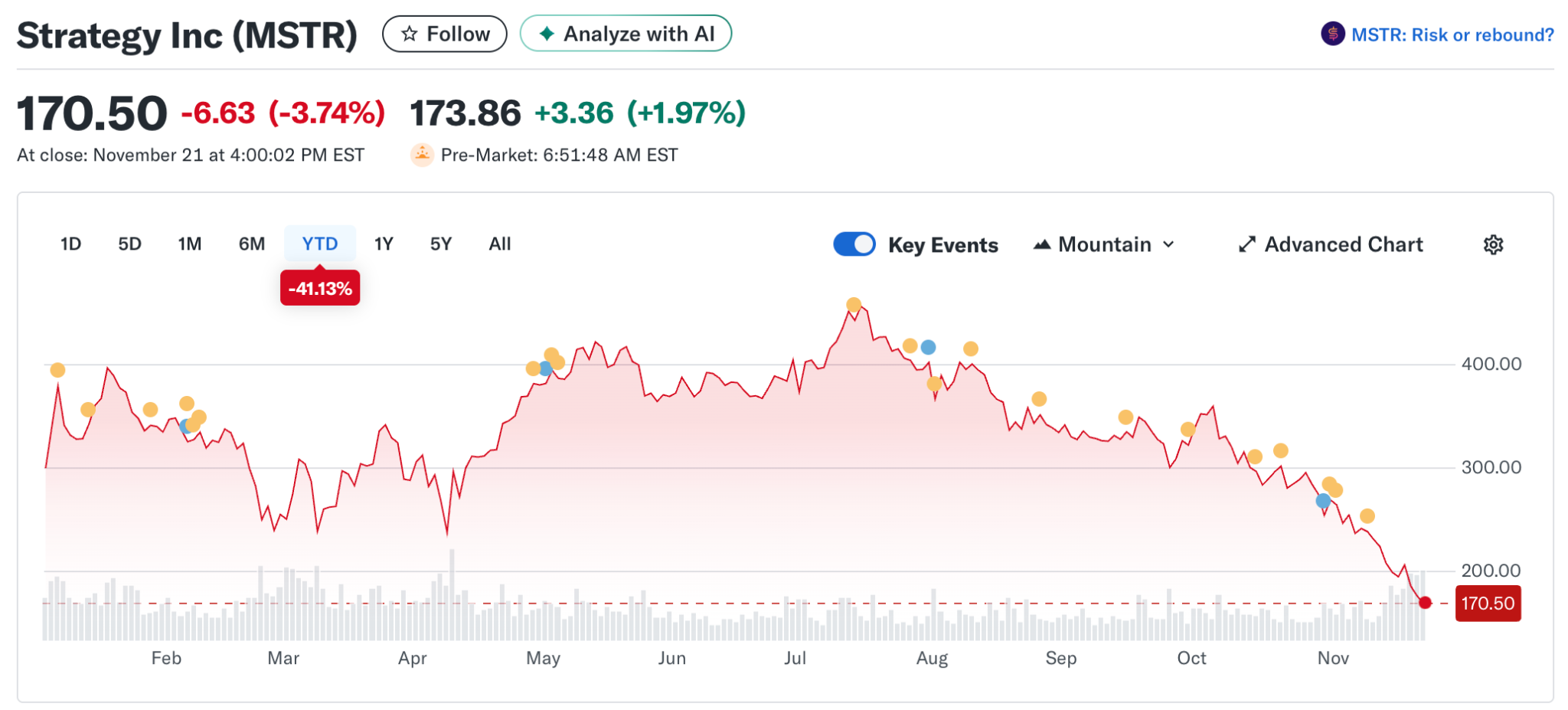Select the Mountain chart style icon
The width and height of the screenshot is (1568, 710).
pos(1043,244)
